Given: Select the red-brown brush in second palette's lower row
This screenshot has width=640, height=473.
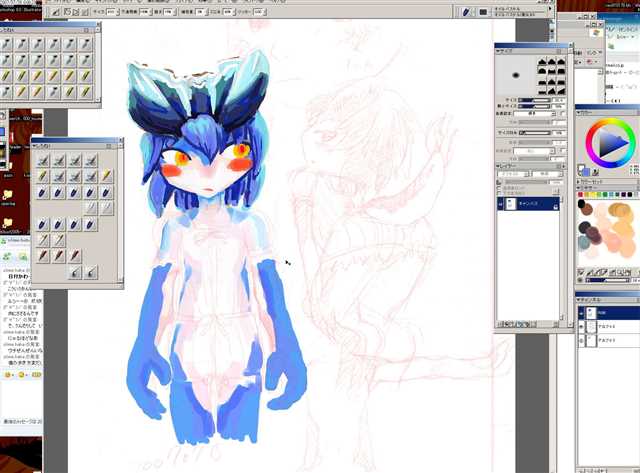Looking at the screenshot, I should tap(44, 255).
